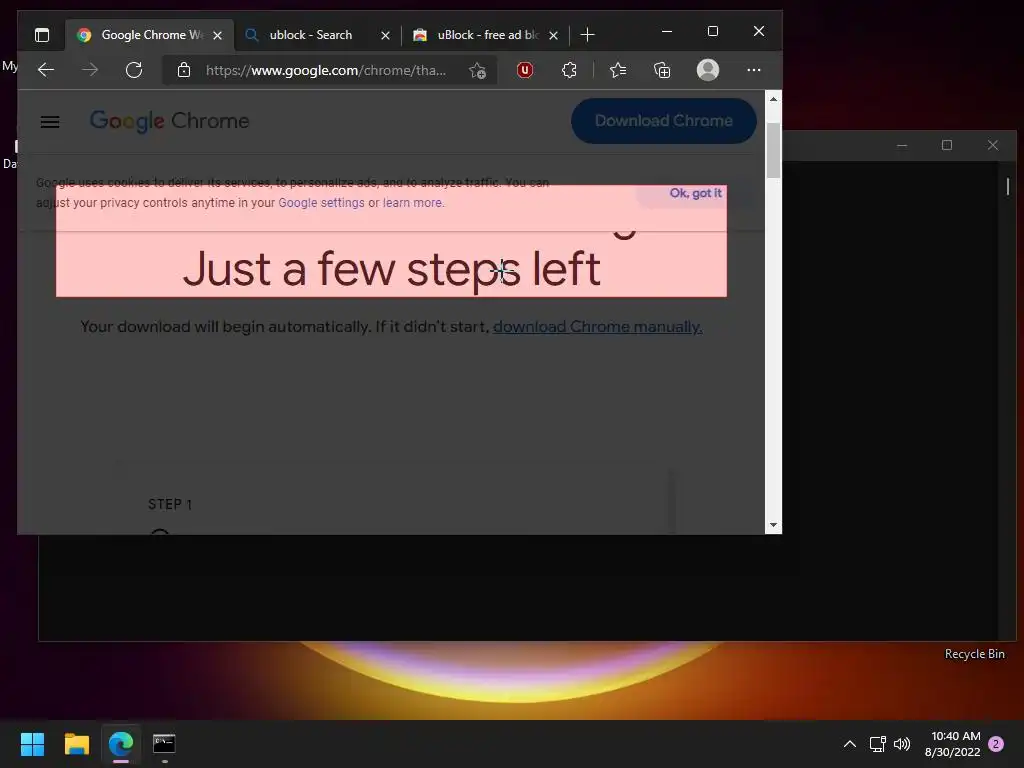Click the address bar URL
Screen dimensions: 1024x768
326,70
